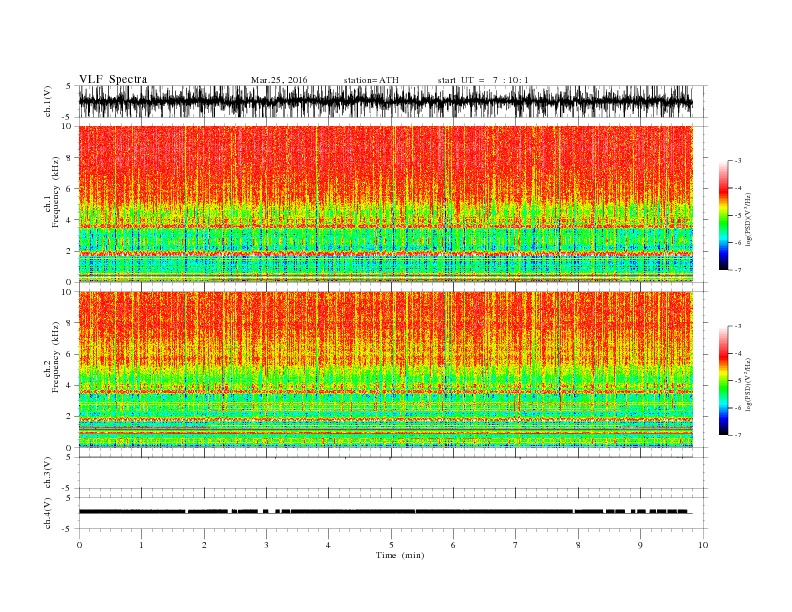Click the "ch.4(V)" axis label

tap(48, 513)
